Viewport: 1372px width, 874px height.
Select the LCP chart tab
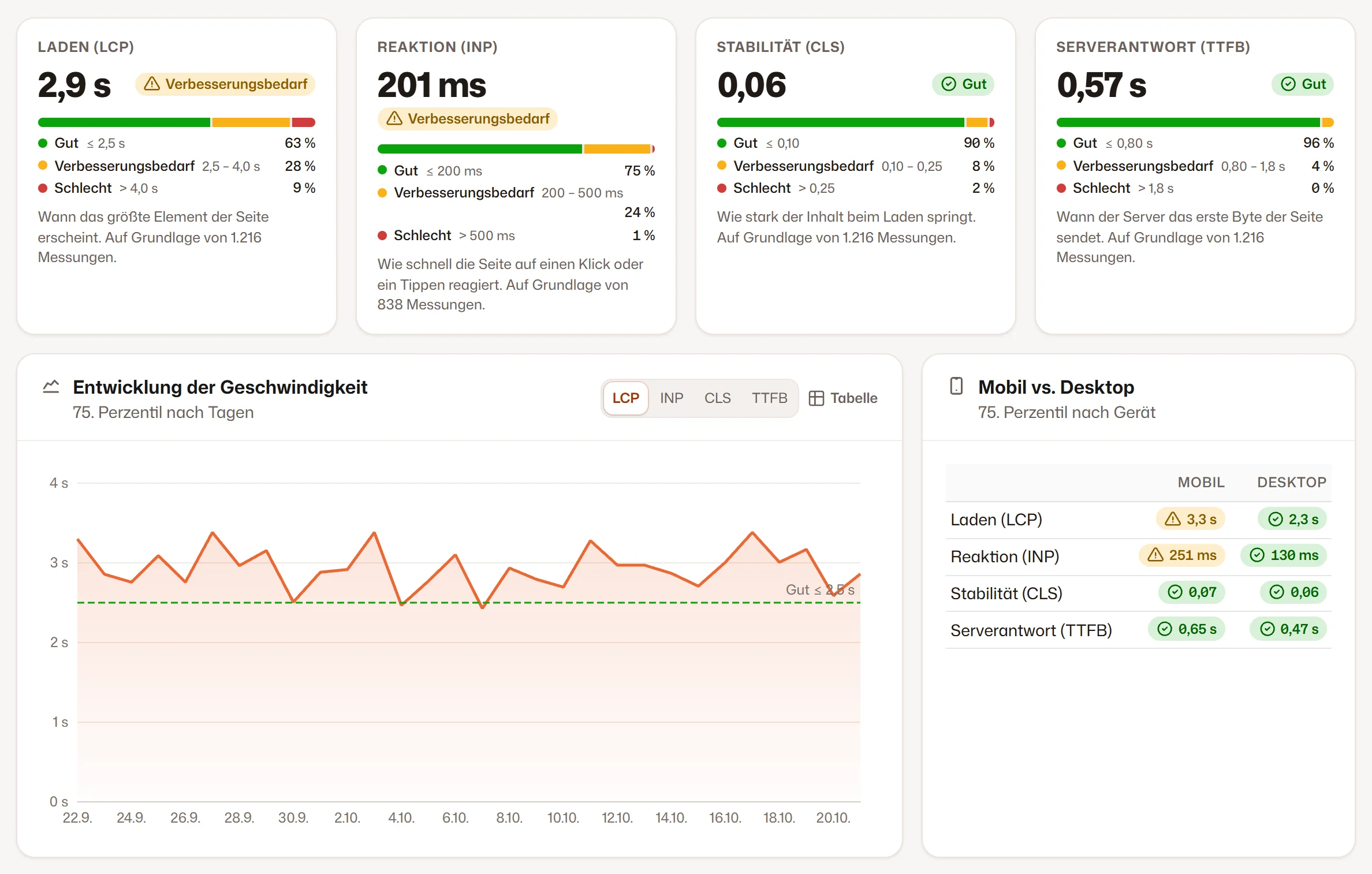625,398
